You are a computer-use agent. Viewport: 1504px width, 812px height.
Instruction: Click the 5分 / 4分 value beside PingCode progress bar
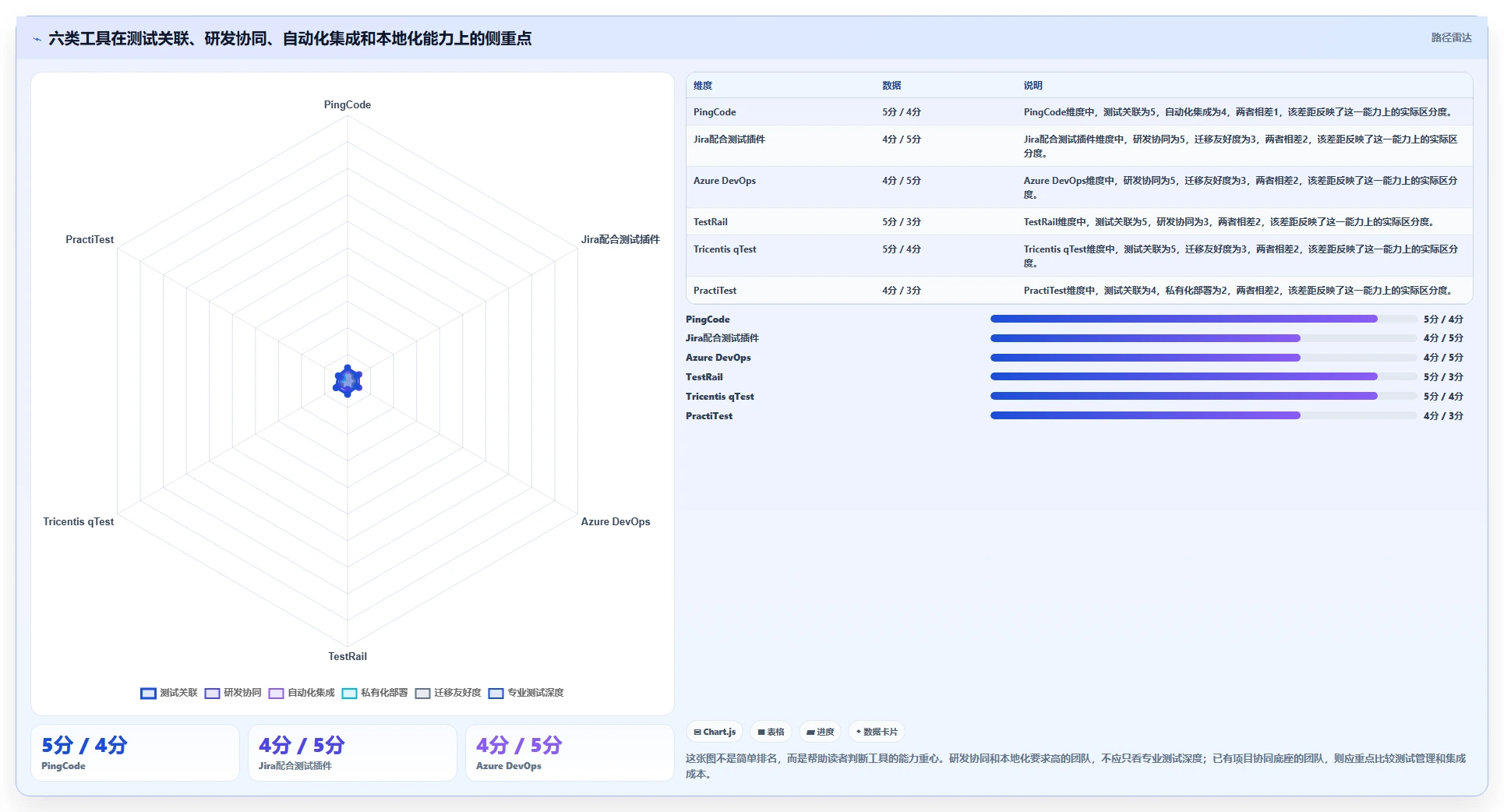point(1443,320)
